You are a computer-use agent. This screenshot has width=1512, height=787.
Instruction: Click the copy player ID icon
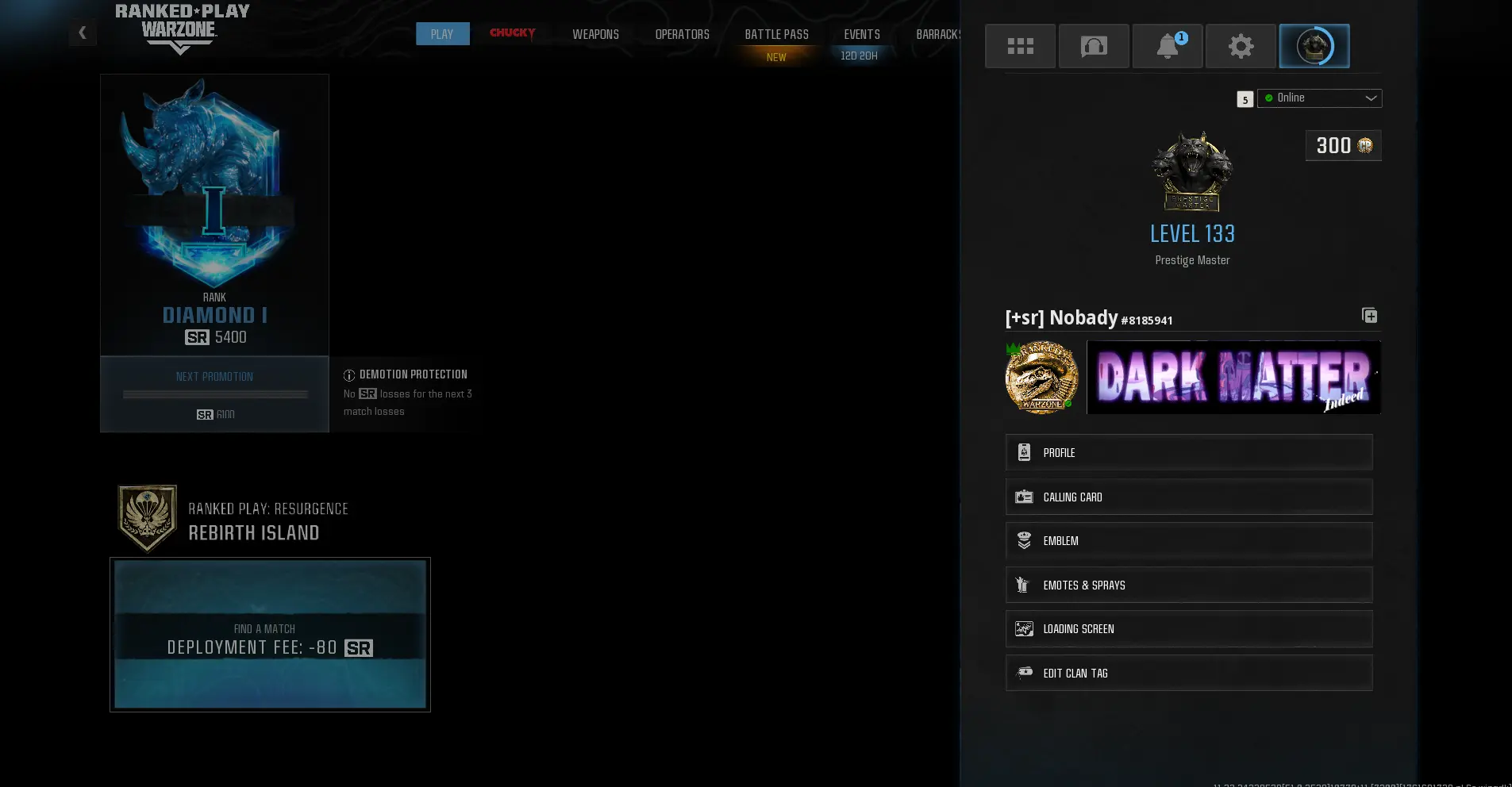click(x=1369, y=316)
